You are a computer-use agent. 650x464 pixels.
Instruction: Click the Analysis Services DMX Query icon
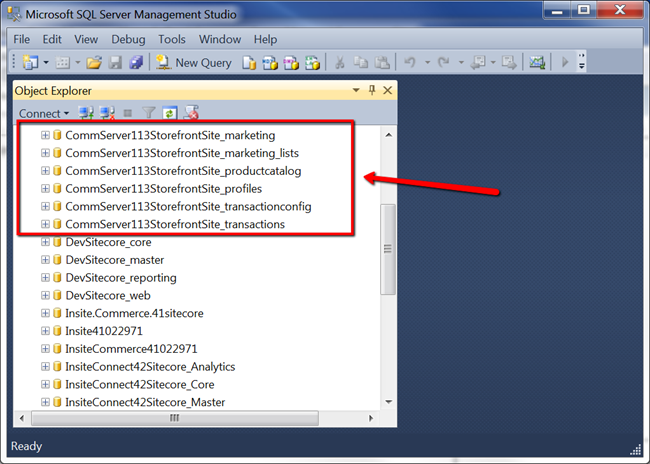(x=291, y=63)
